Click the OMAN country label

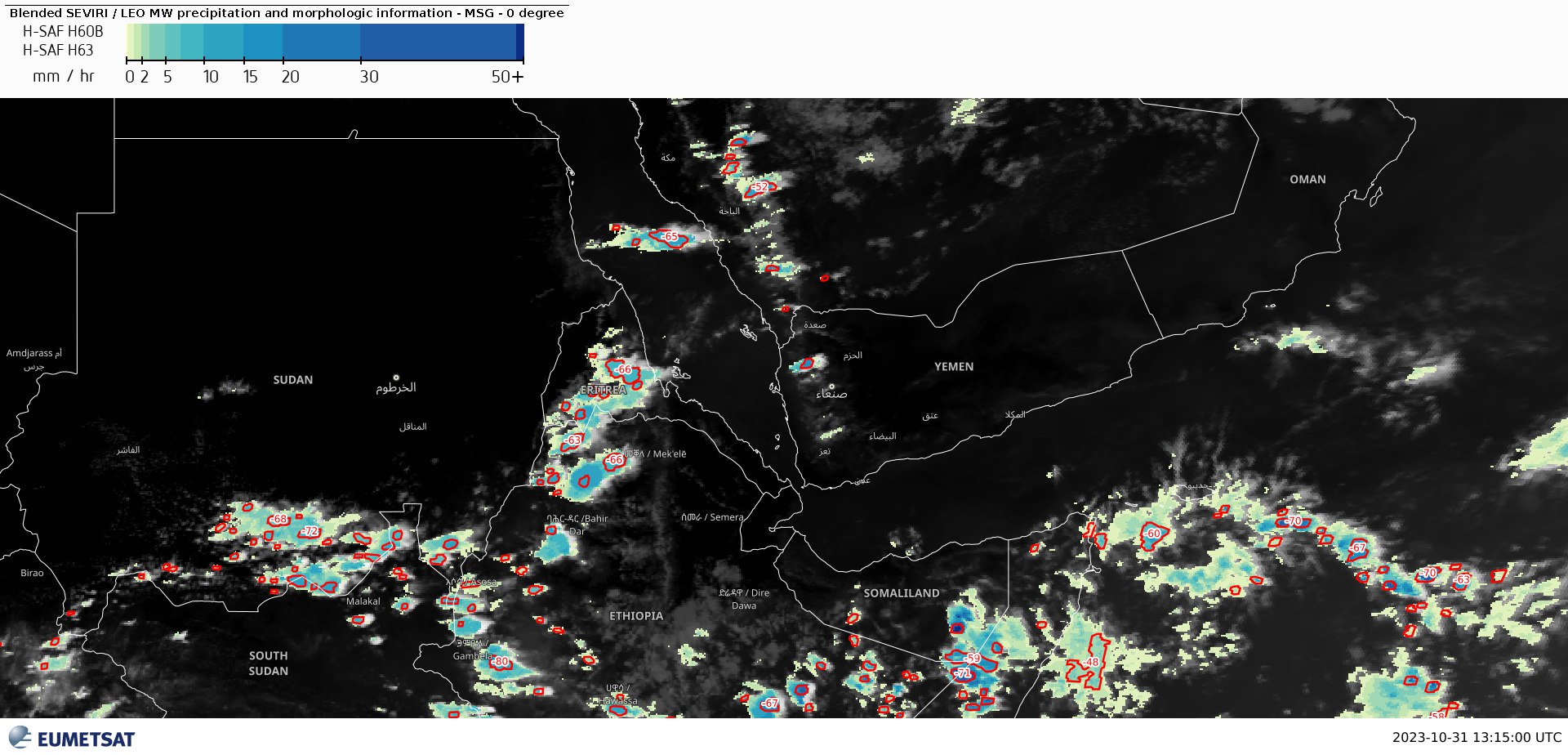1307,180
